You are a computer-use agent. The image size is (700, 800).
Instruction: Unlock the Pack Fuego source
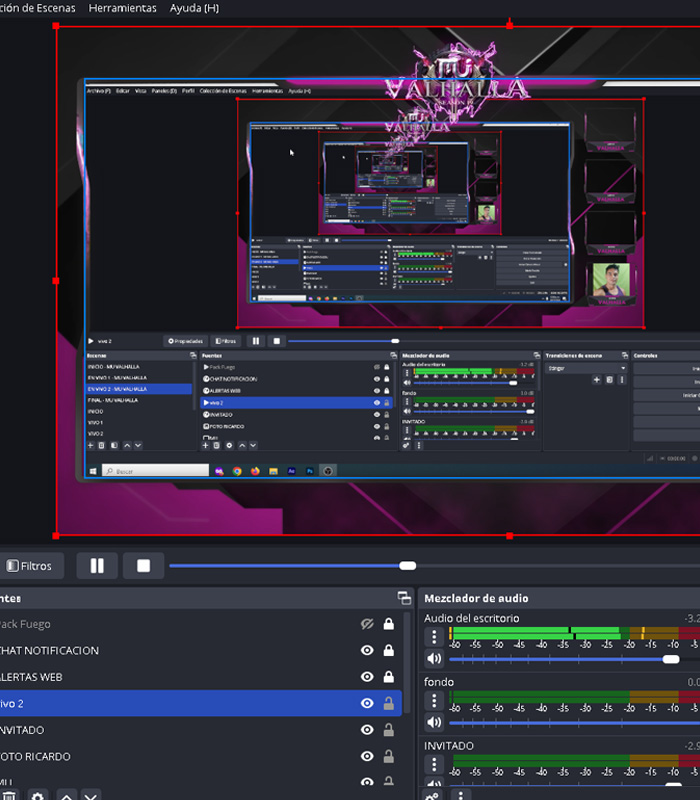coord(388,624)
